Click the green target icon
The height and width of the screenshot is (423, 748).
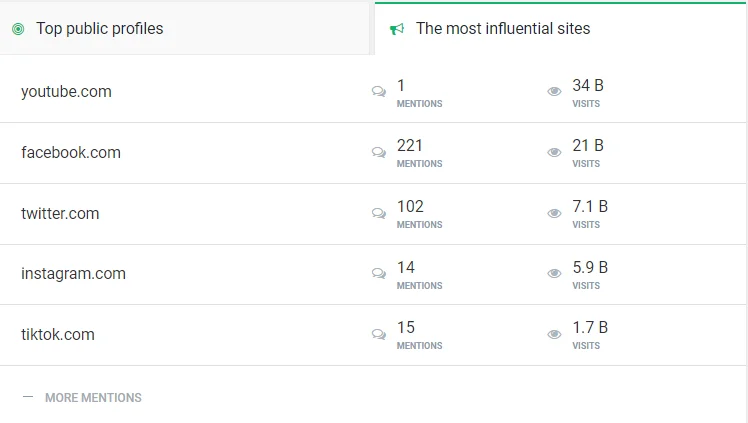[18, 29]
